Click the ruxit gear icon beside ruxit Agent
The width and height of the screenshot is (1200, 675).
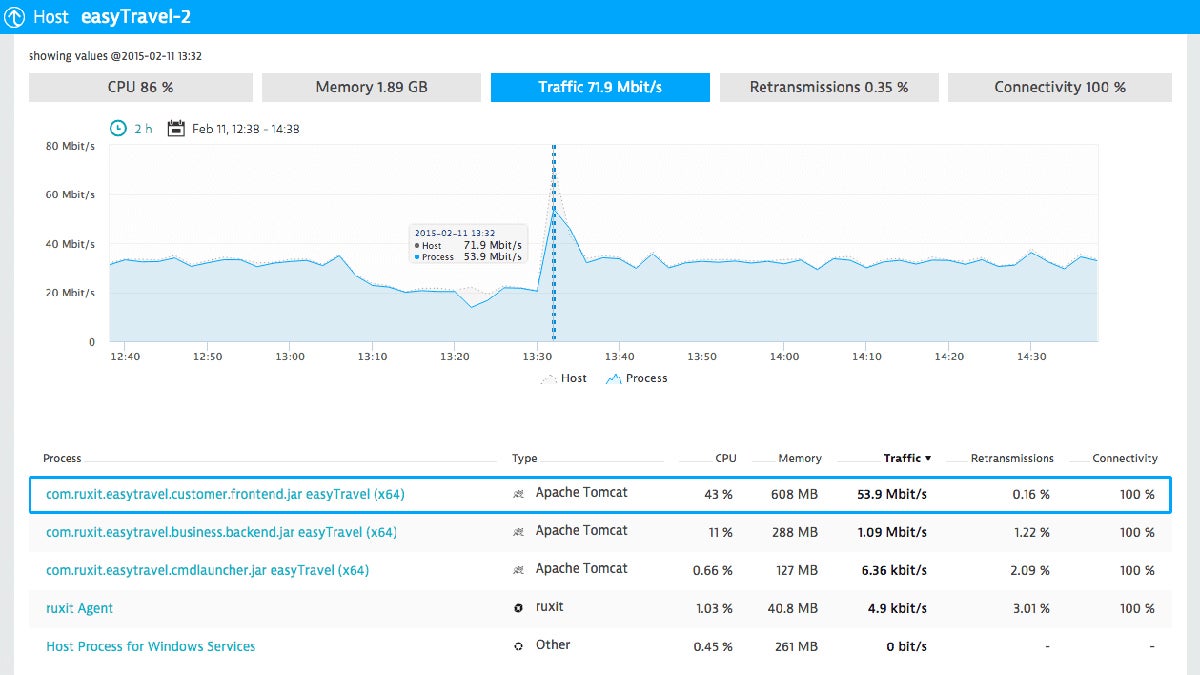(x=519, y=606)
